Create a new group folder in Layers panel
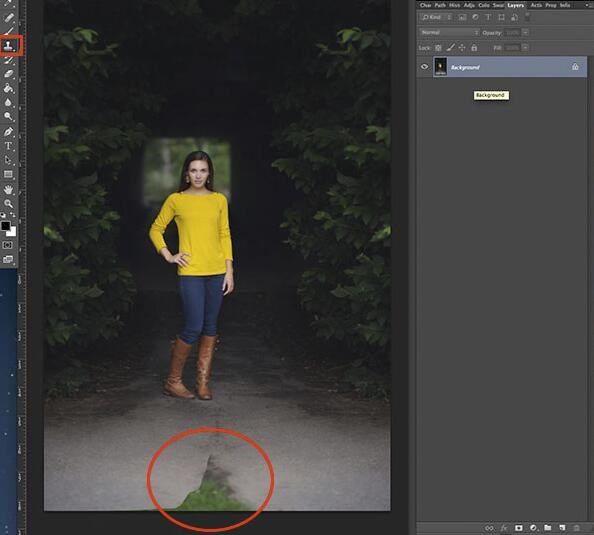 [x=548, y=528]
